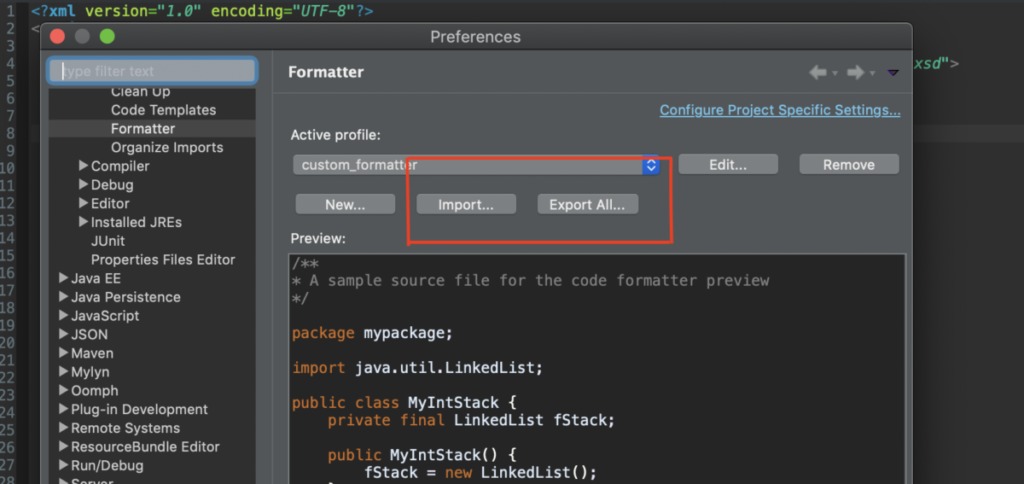1024x484 pixels.
Task: Expand the Run/Debug category
Action: point(63,466)
